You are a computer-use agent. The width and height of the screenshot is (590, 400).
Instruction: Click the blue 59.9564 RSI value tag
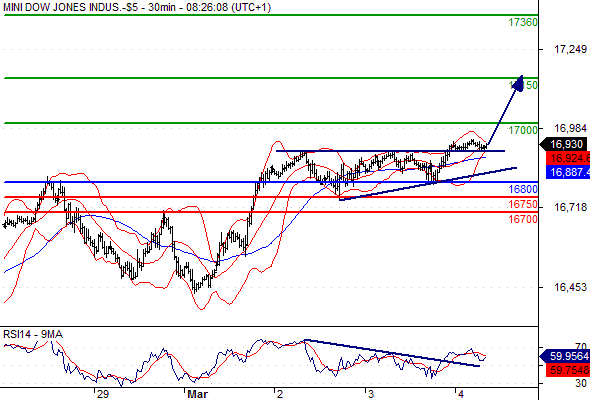pyautogui.click(x=565, y=356)
